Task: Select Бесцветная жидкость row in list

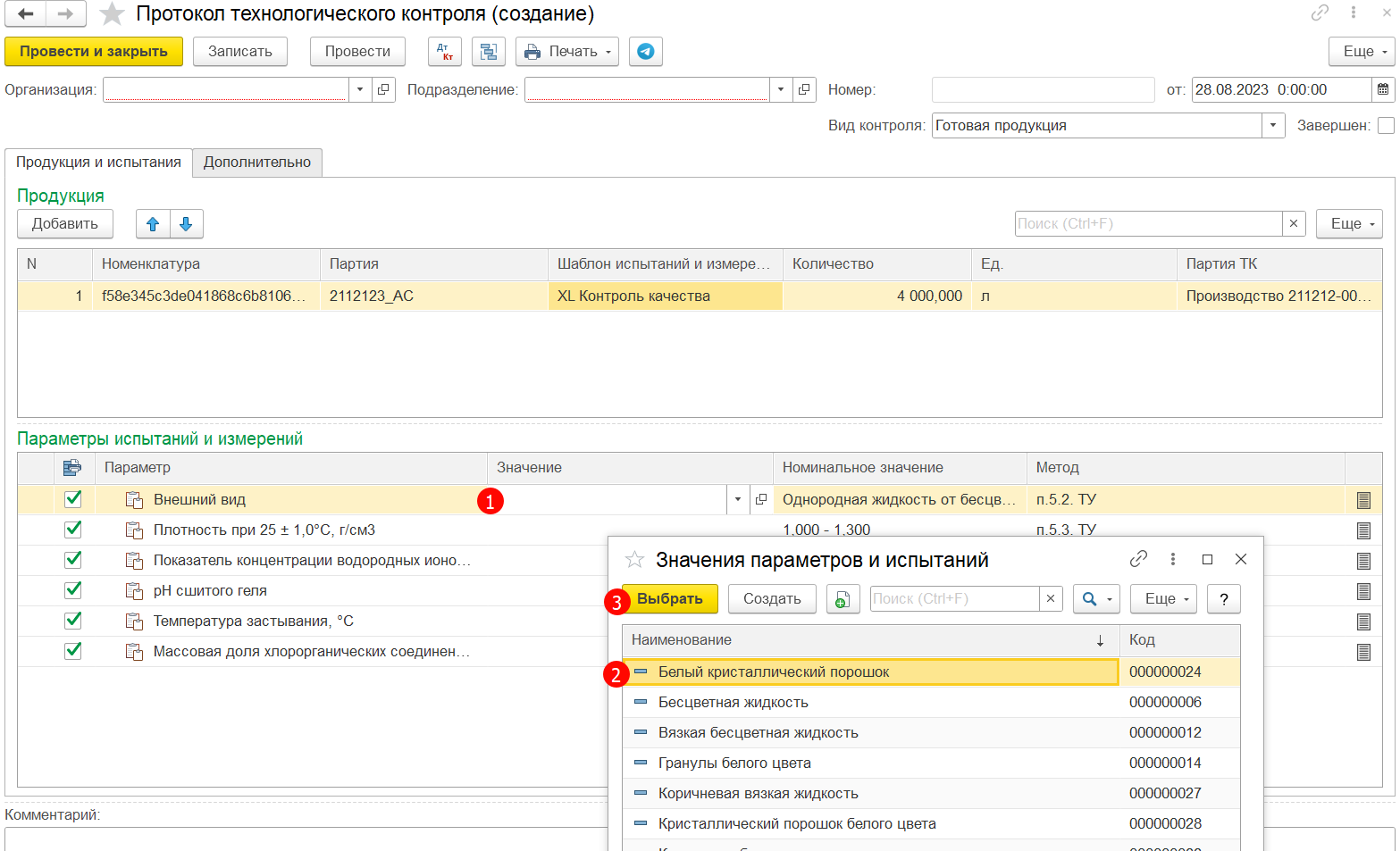Action: (733, 703)
